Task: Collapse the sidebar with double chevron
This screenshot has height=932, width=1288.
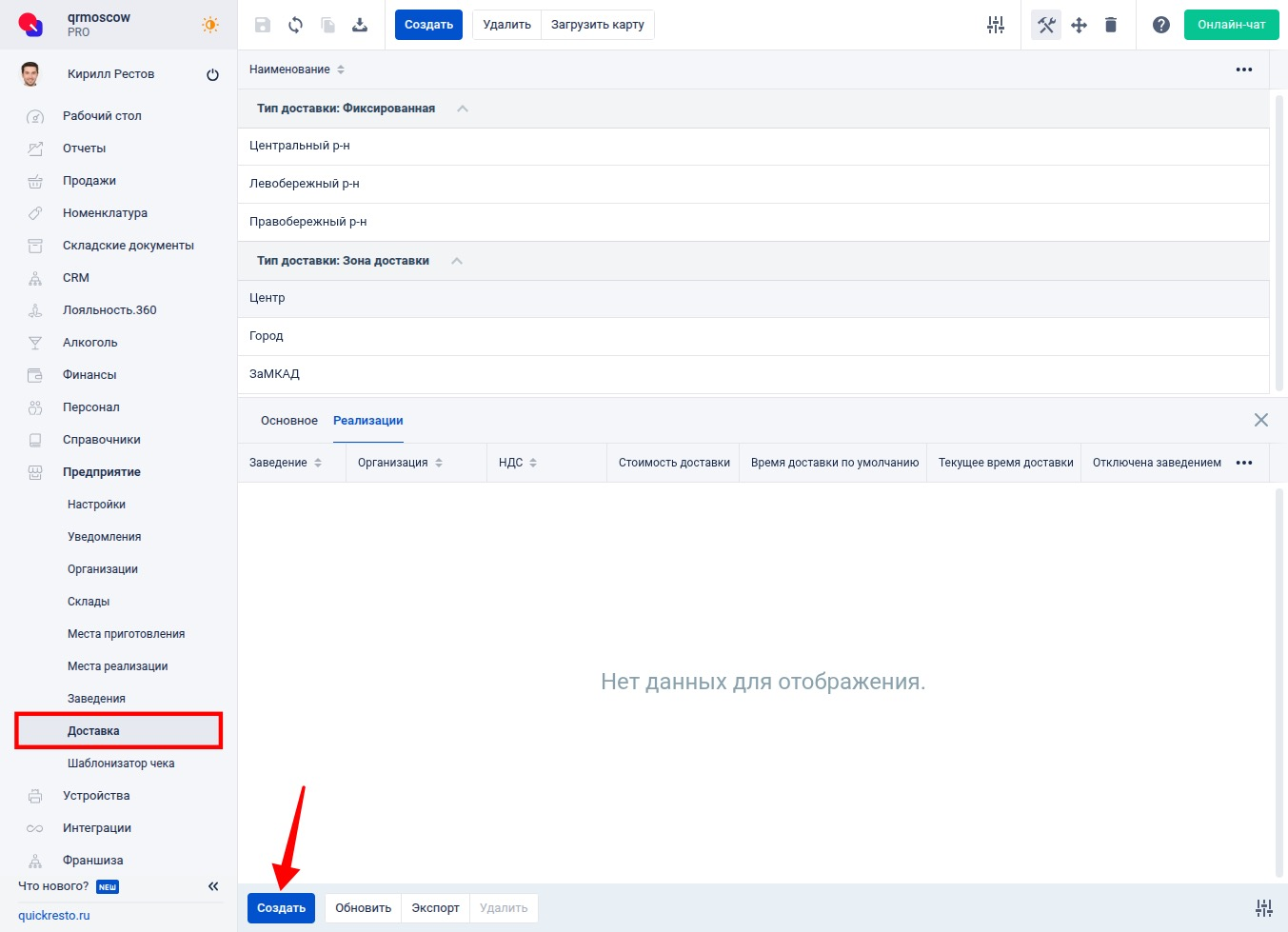Action: click(213, 886)
